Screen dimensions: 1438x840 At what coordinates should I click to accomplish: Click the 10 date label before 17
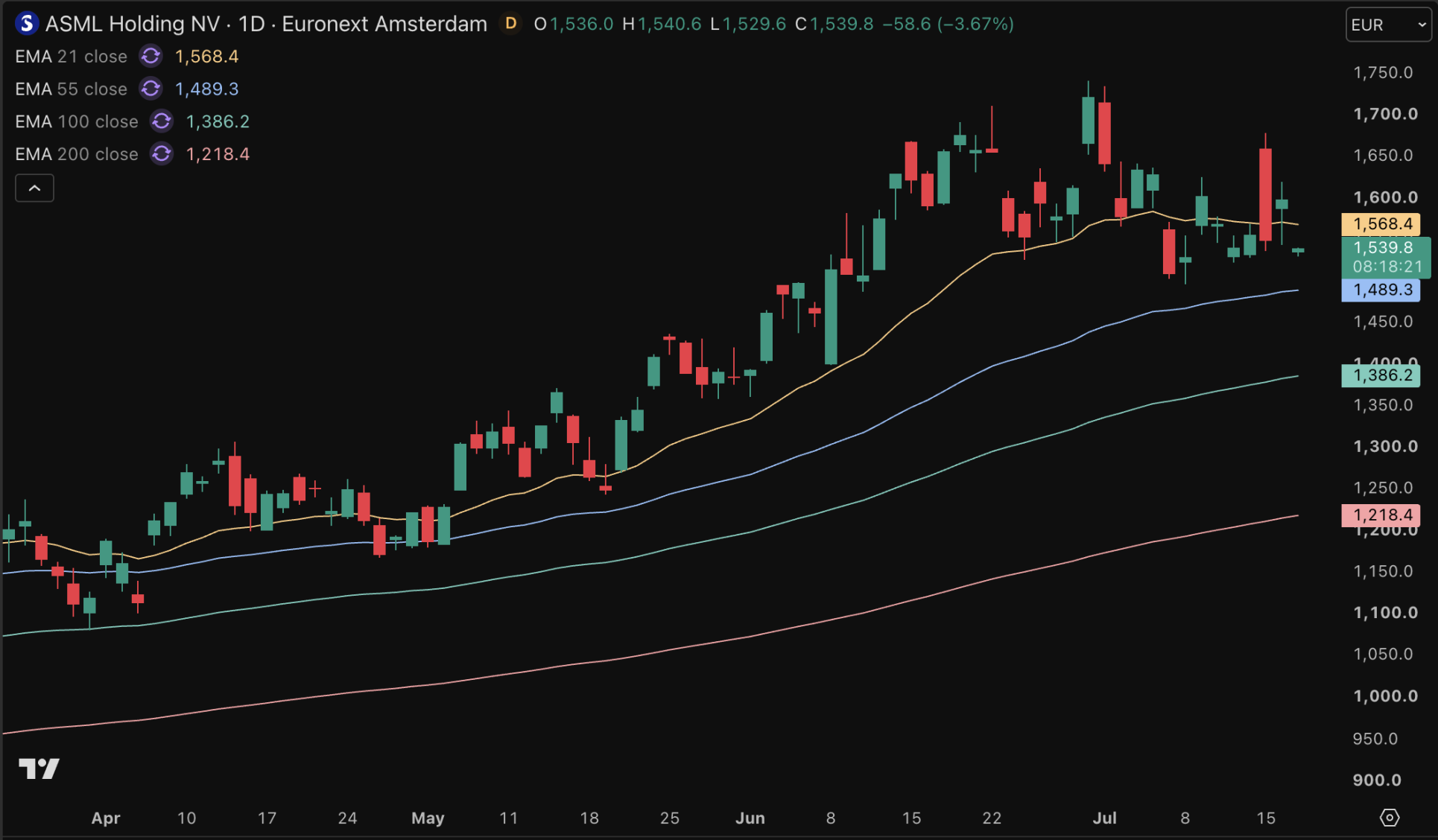tap(186, 818)
